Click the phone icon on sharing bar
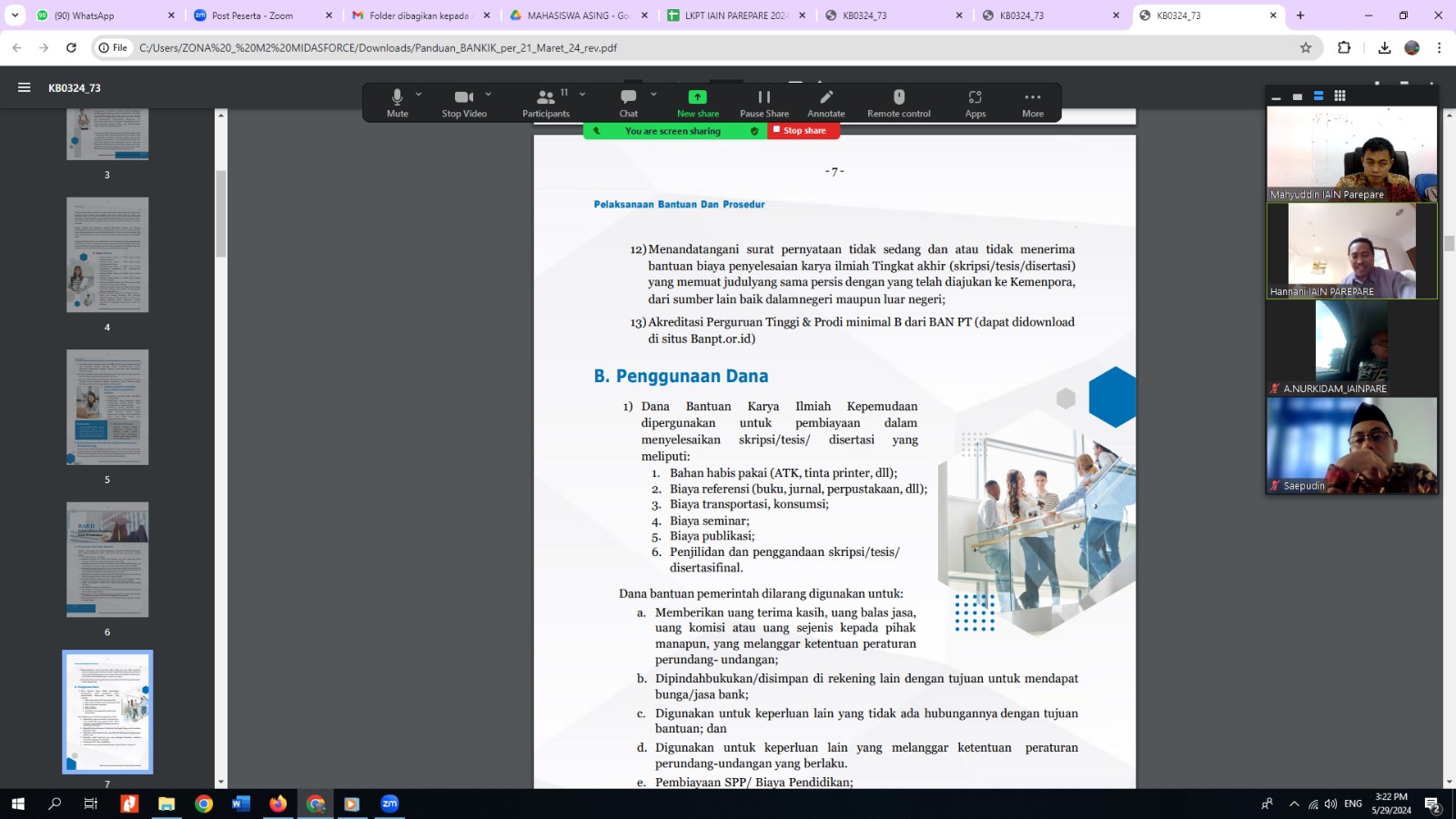 (x=597, y=131)
